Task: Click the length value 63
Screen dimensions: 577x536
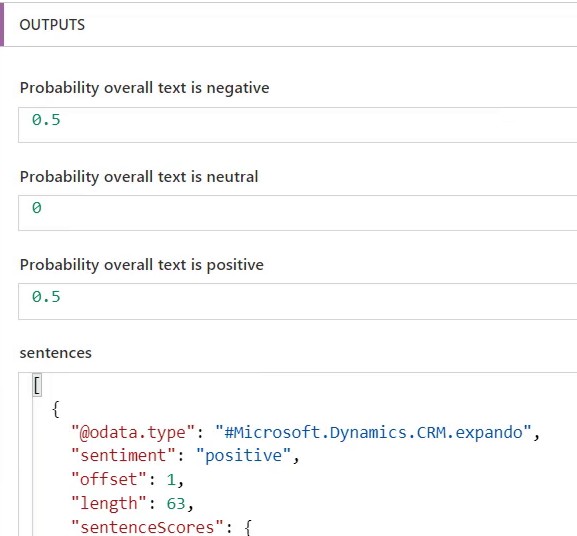Action: 176,504
